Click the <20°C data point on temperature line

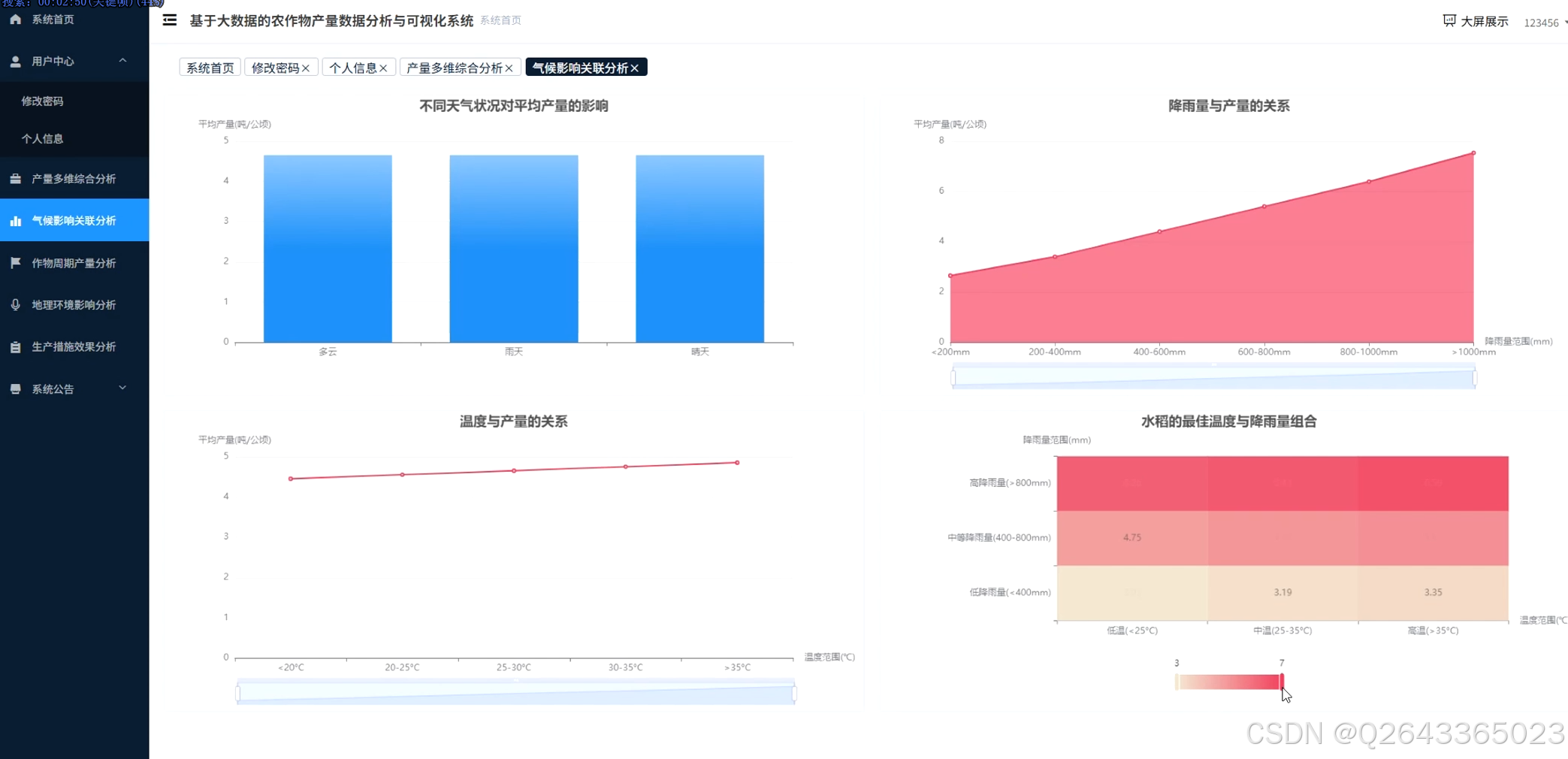291,479
